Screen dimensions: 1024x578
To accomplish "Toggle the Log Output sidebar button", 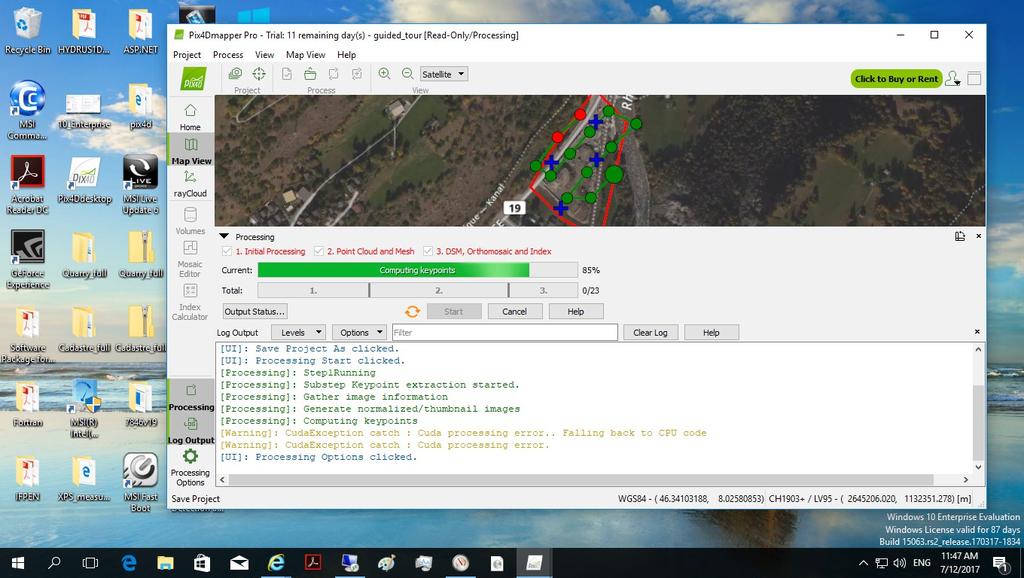I will (191, 430).
